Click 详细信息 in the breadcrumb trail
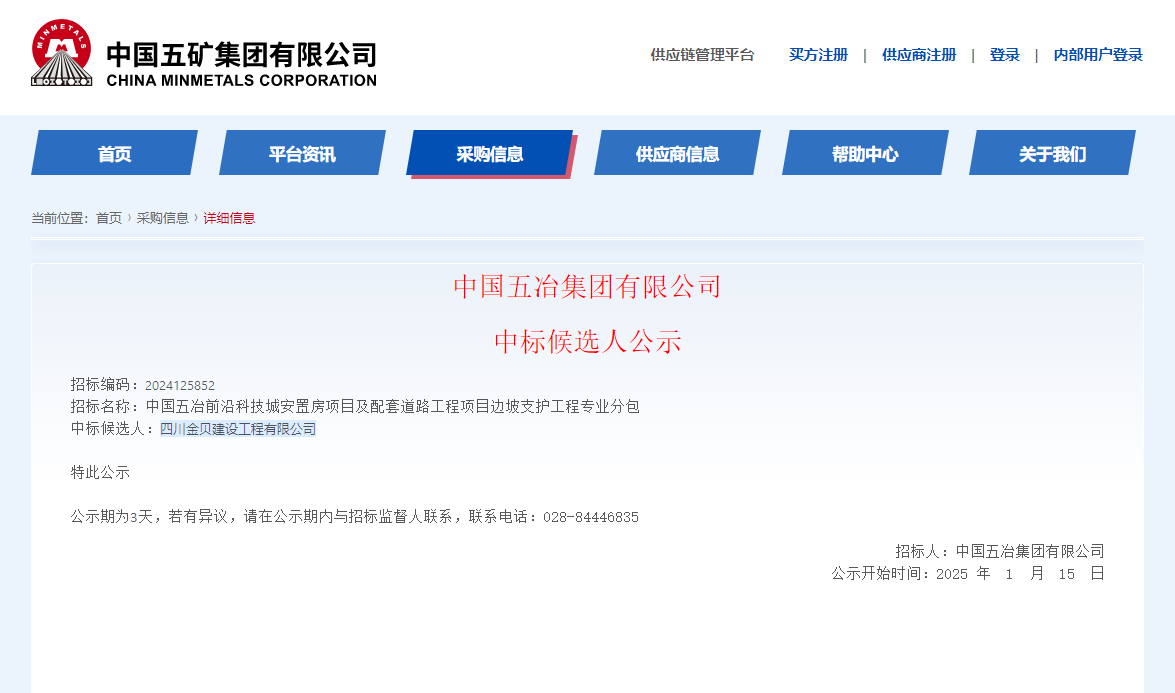Image resolution: width=1175 pixels, height=693 pixels. [x=229, y=218]
